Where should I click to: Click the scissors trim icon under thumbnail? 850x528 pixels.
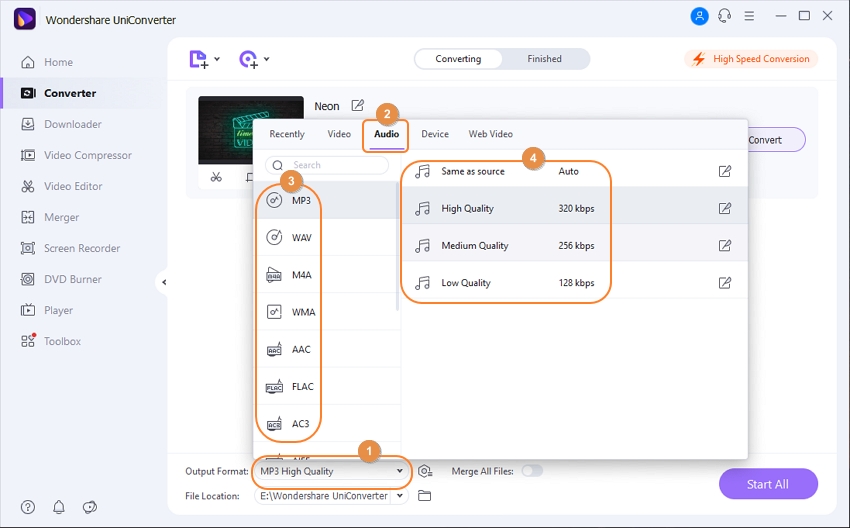216,177
